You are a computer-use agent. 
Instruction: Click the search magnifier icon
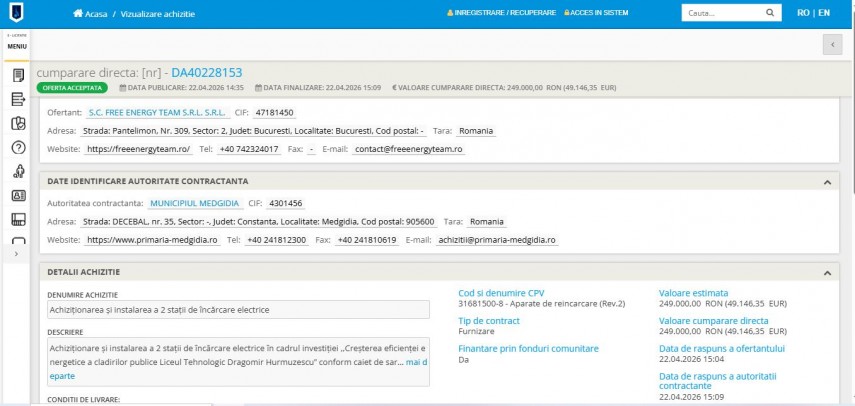click(769, 13)
